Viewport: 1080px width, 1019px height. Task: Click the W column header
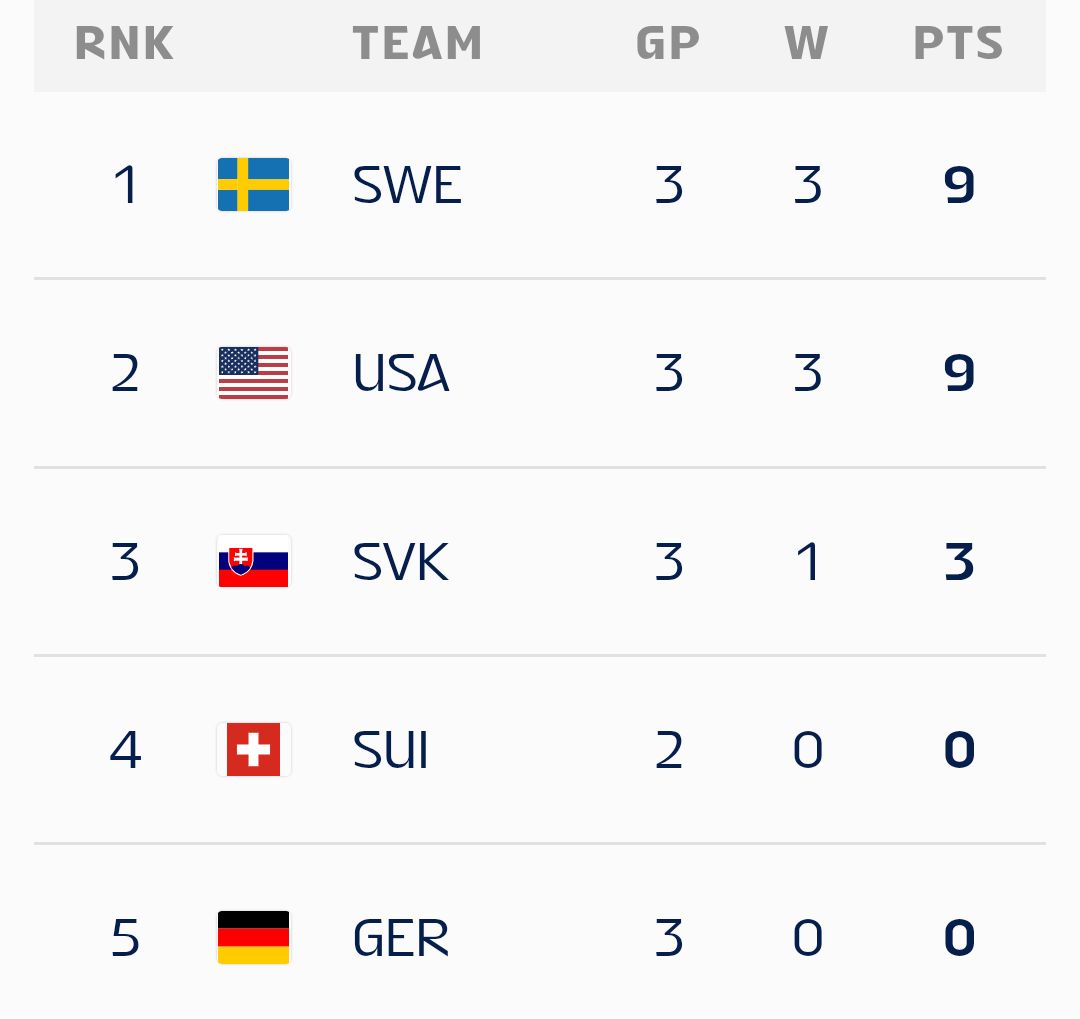[806, 44]
